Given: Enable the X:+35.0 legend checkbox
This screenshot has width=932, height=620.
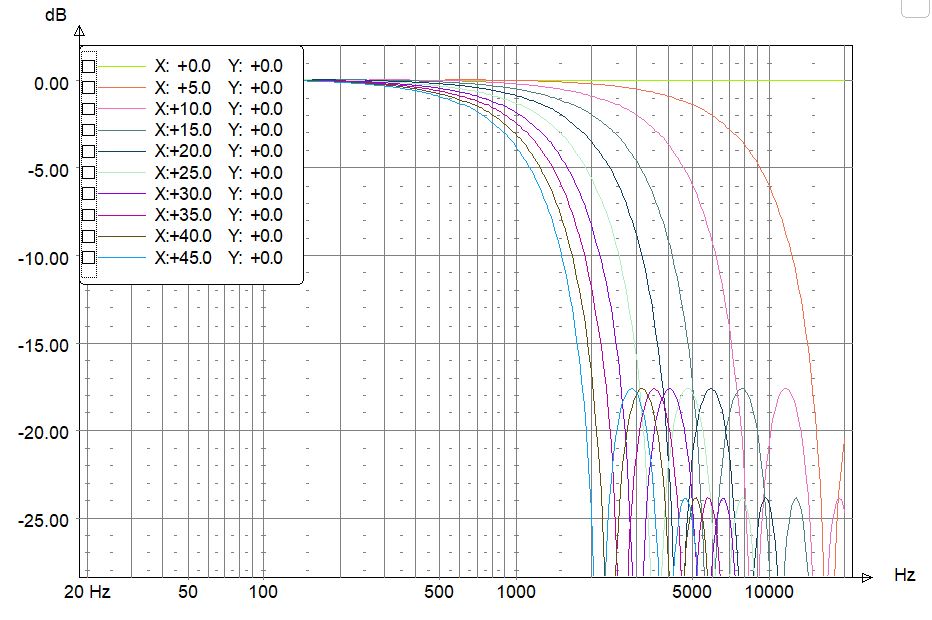Looking at the screenshot, I should 89,215.
